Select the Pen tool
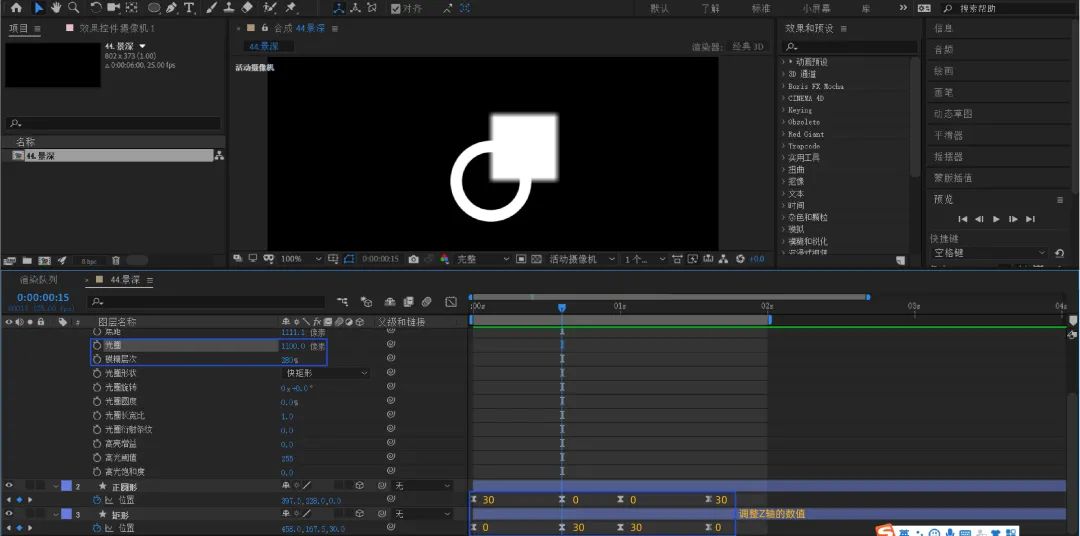Screen dimensions: 1080x536 click(x=172, y=8)
